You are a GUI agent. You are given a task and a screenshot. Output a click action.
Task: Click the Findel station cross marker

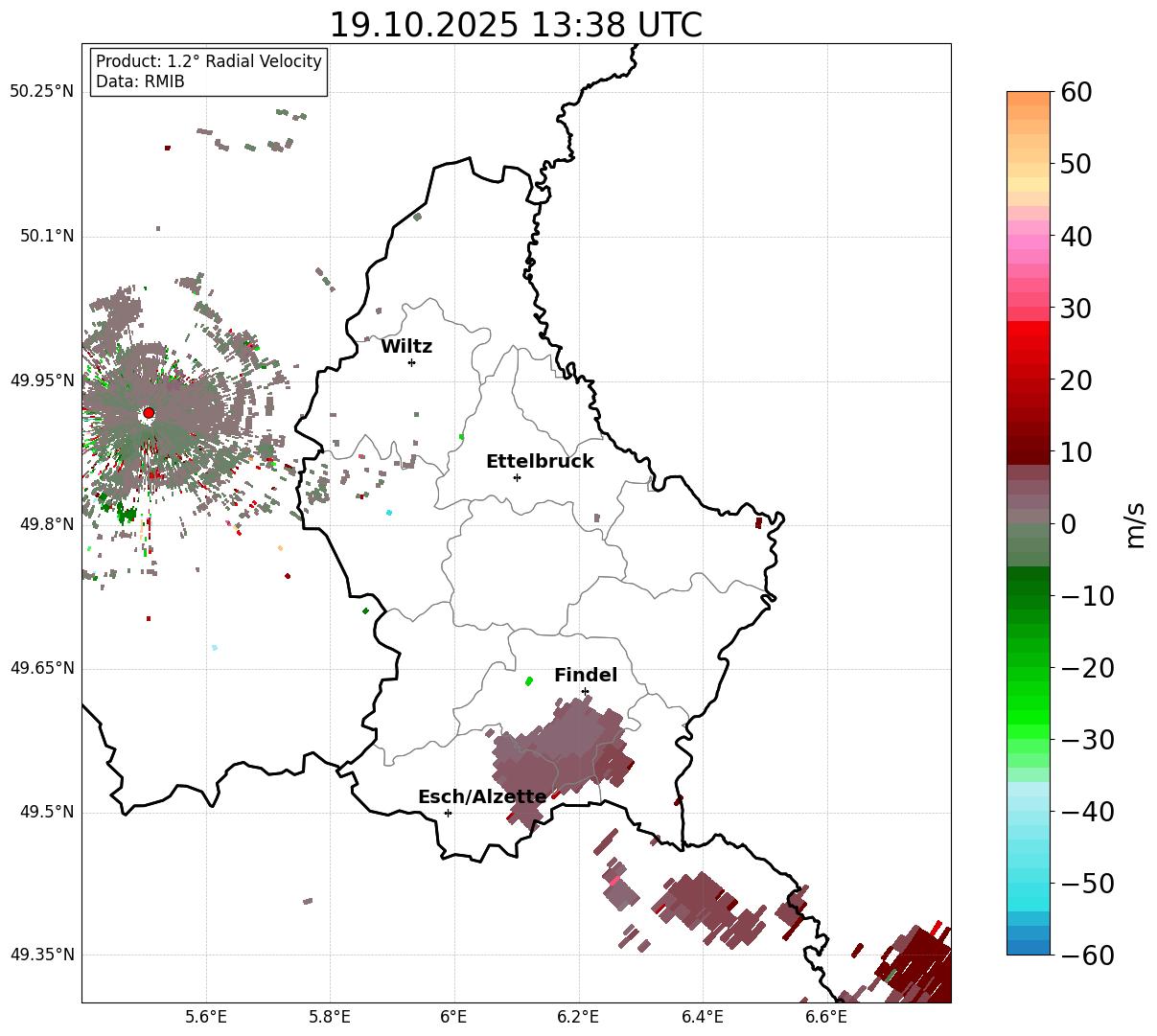pos(585,691)
